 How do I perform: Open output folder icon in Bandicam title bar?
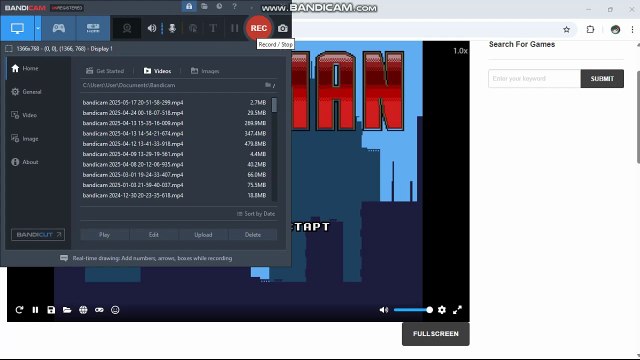pyautogui.click(x=204, y=6)
